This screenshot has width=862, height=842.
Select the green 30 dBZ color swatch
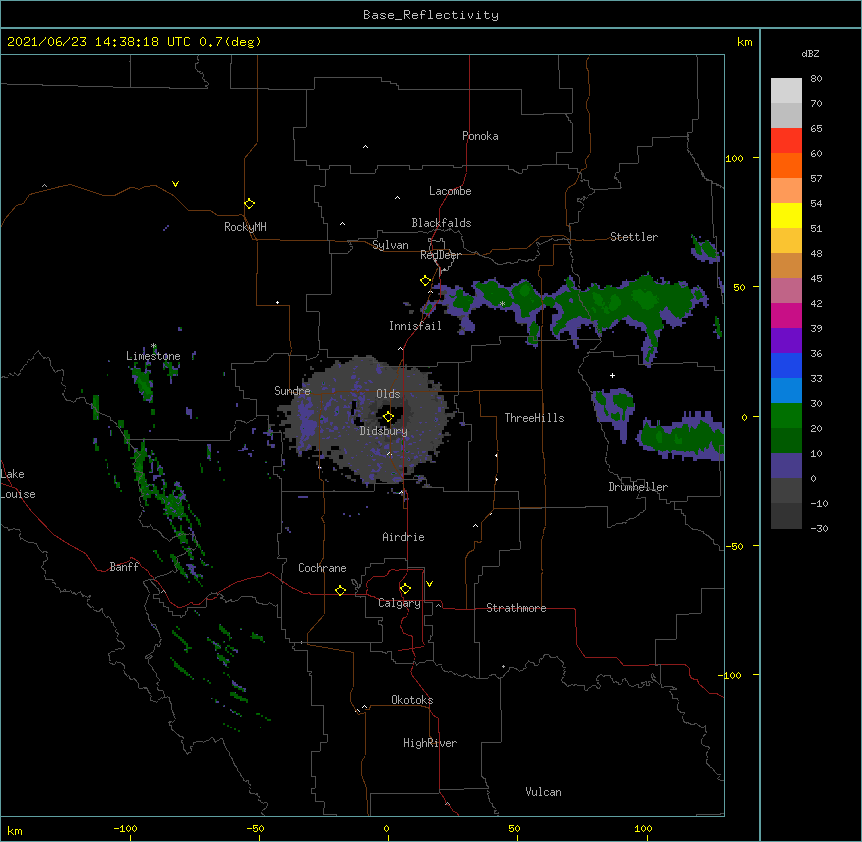click(786, 416)
